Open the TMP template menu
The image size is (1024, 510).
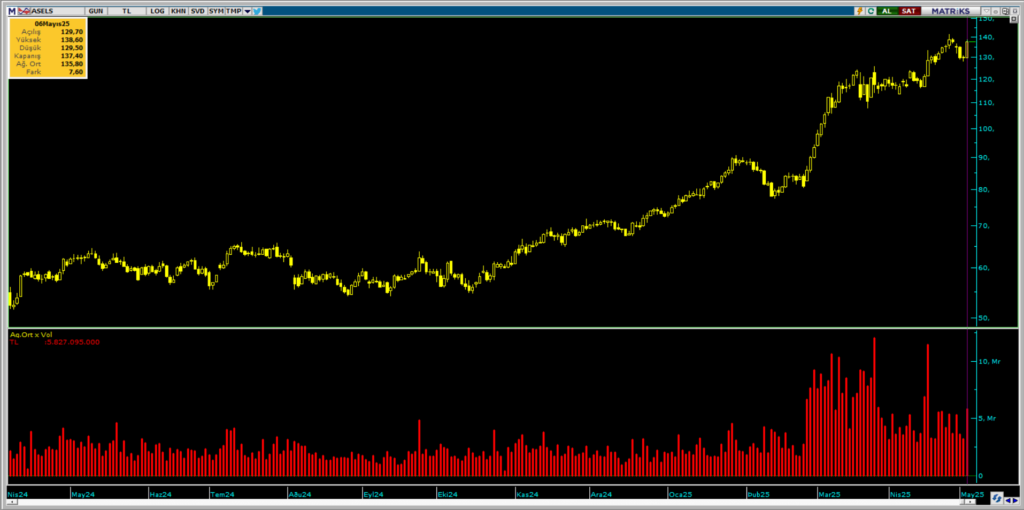coord(233,10)
